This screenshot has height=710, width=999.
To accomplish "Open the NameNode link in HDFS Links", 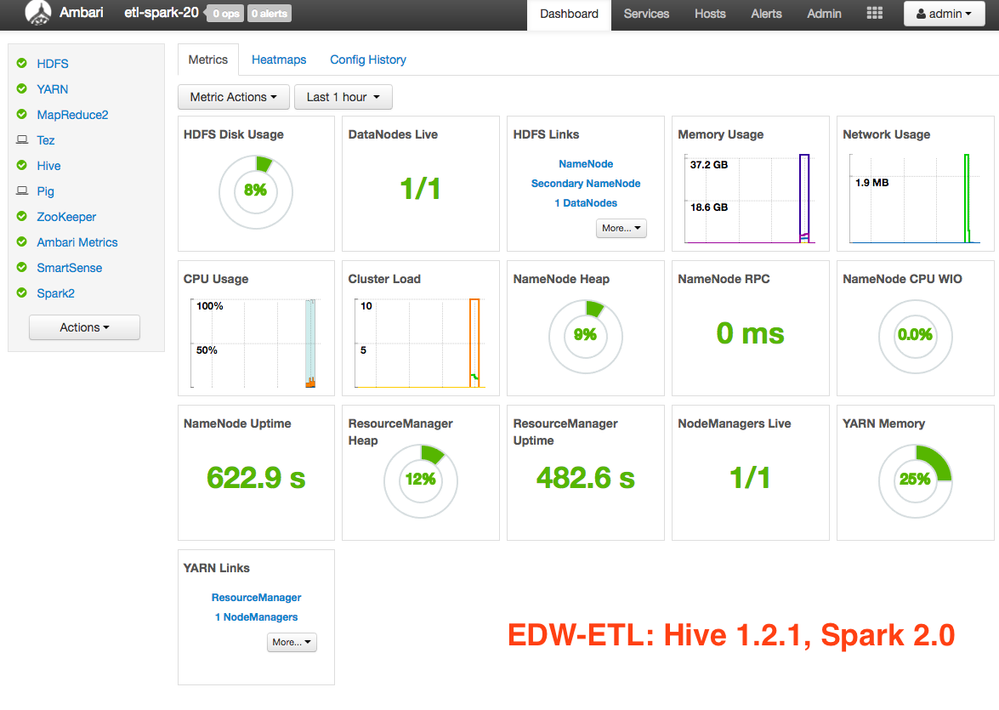I will 584,163.
